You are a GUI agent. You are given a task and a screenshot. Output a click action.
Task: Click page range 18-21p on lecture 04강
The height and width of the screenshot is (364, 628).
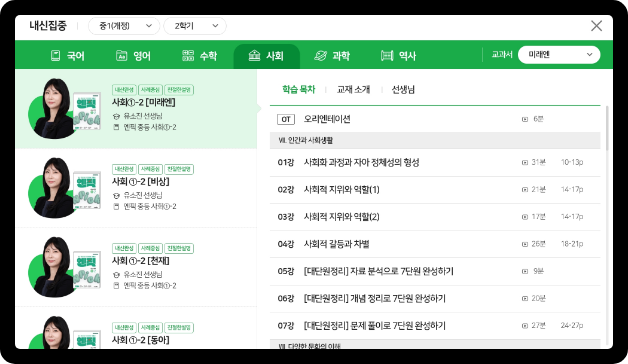[572, 244]
